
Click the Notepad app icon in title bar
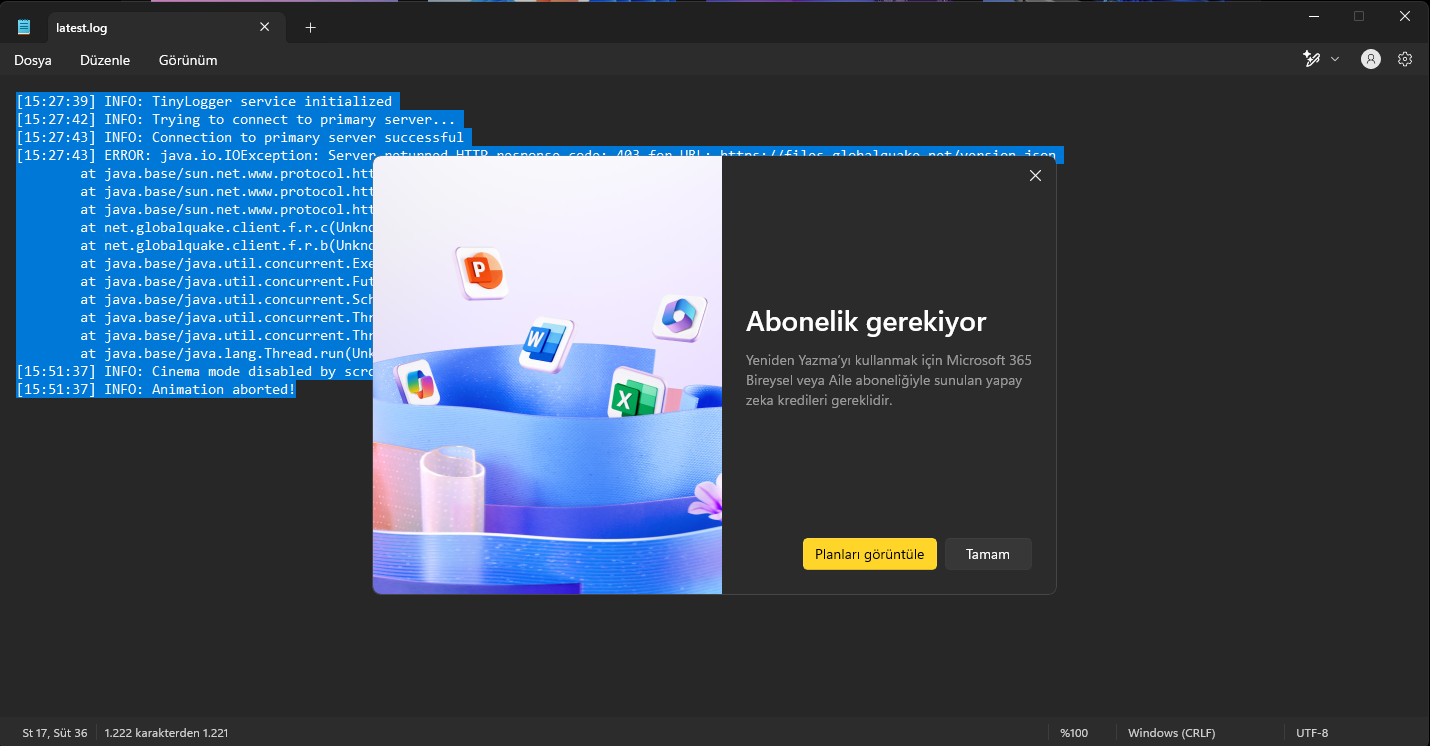click(24, 27)
